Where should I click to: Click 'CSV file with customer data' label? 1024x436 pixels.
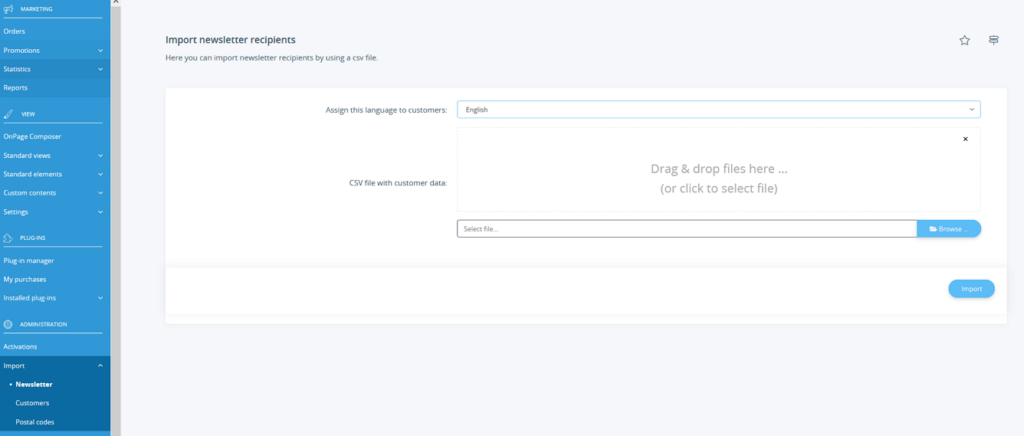(x=398, y=183)
